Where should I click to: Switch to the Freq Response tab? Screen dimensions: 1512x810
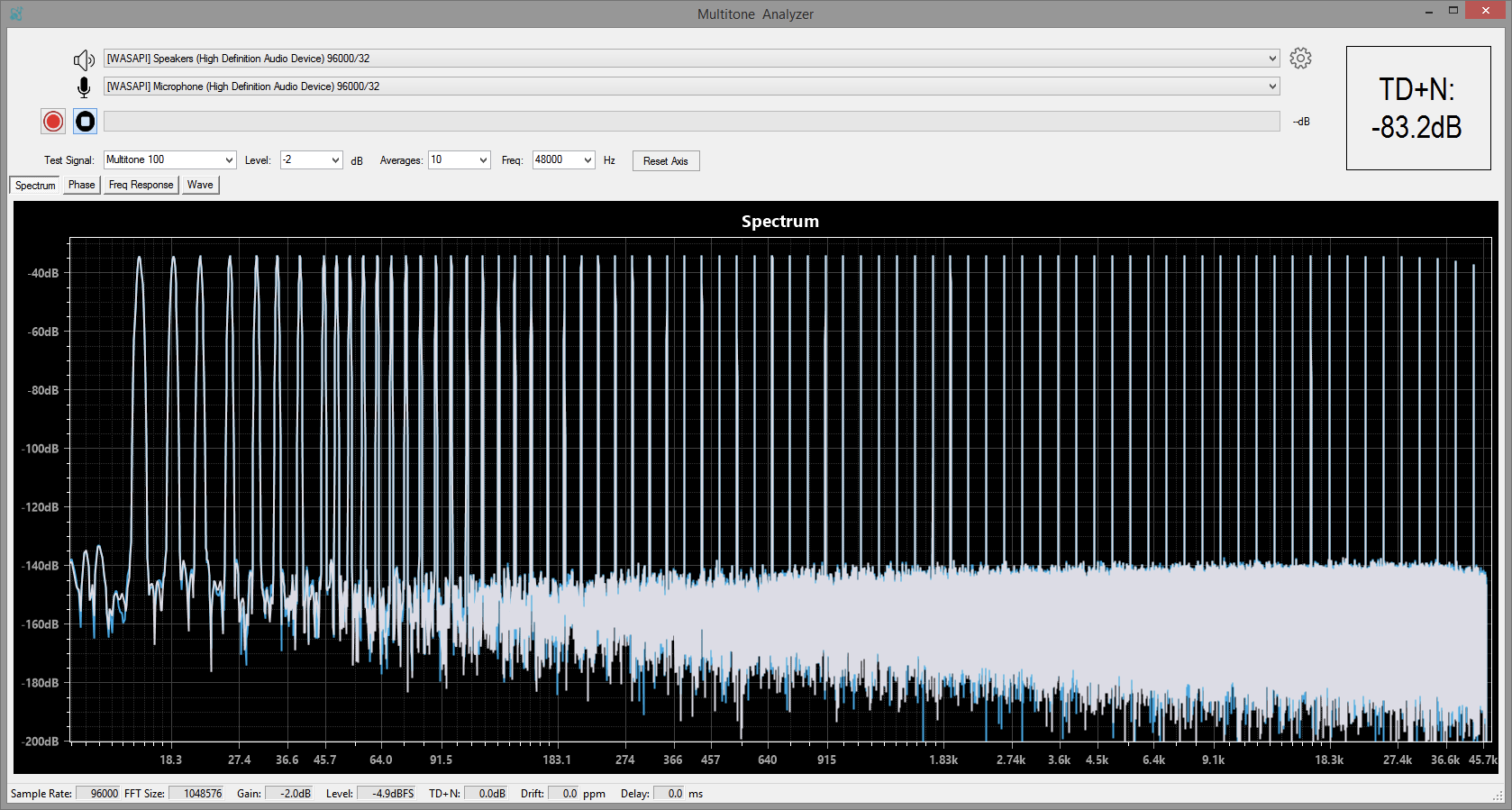tap(141, 185)
